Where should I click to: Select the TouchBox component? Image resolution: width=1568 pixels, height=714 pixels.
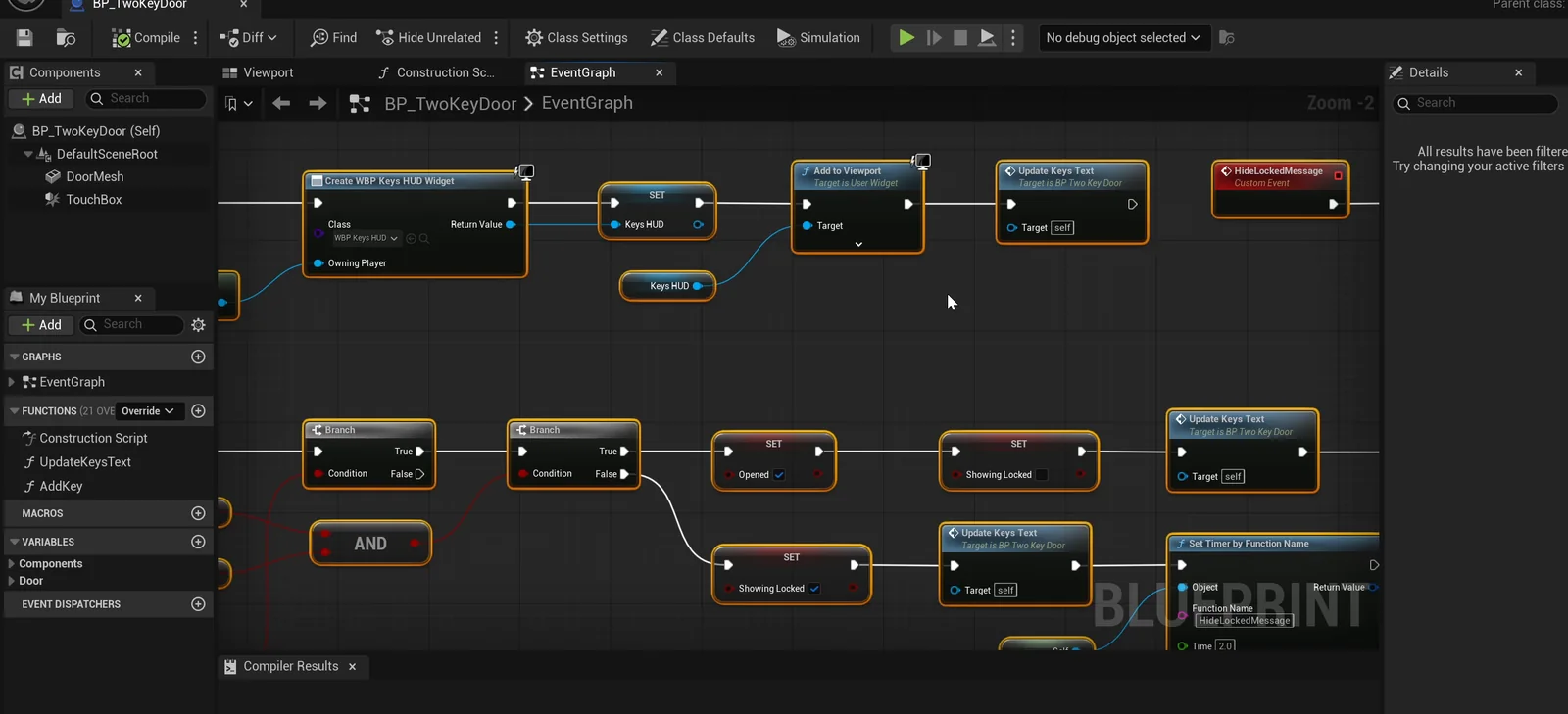point(94,200)
